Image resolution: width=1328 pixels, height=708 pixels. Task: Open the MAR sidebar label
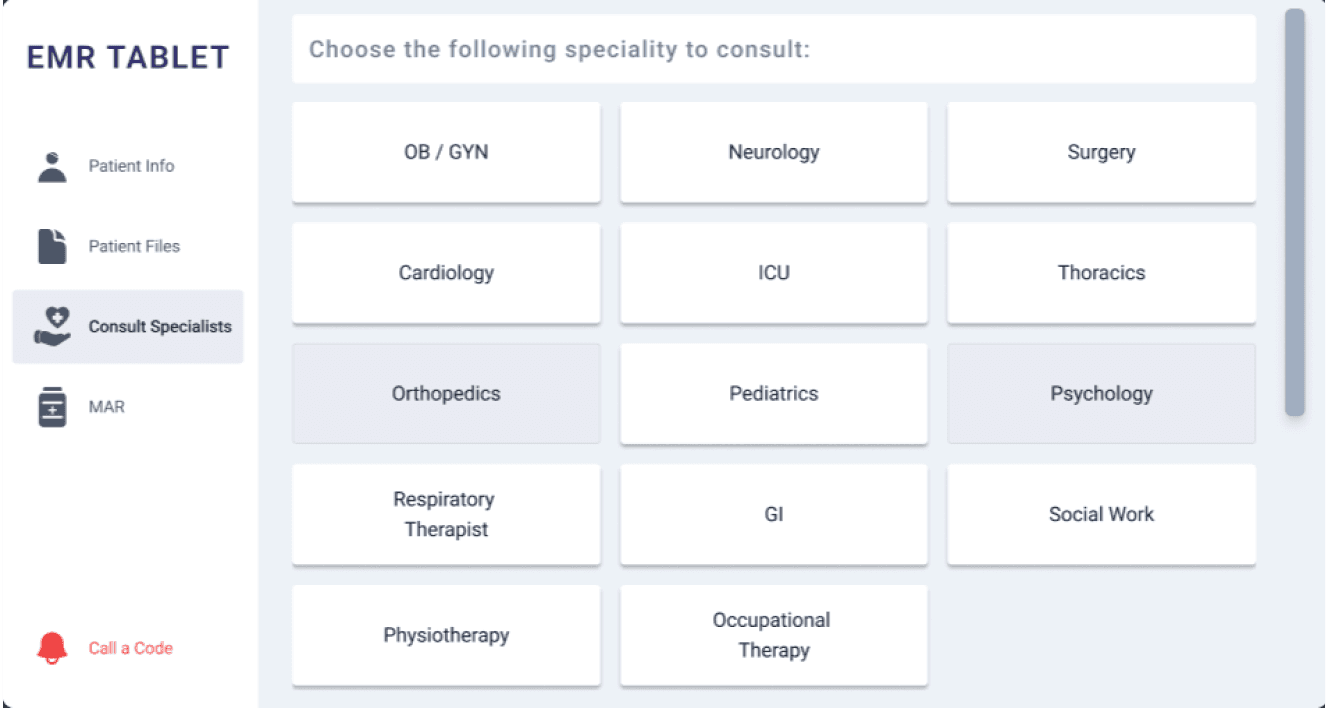107,407
